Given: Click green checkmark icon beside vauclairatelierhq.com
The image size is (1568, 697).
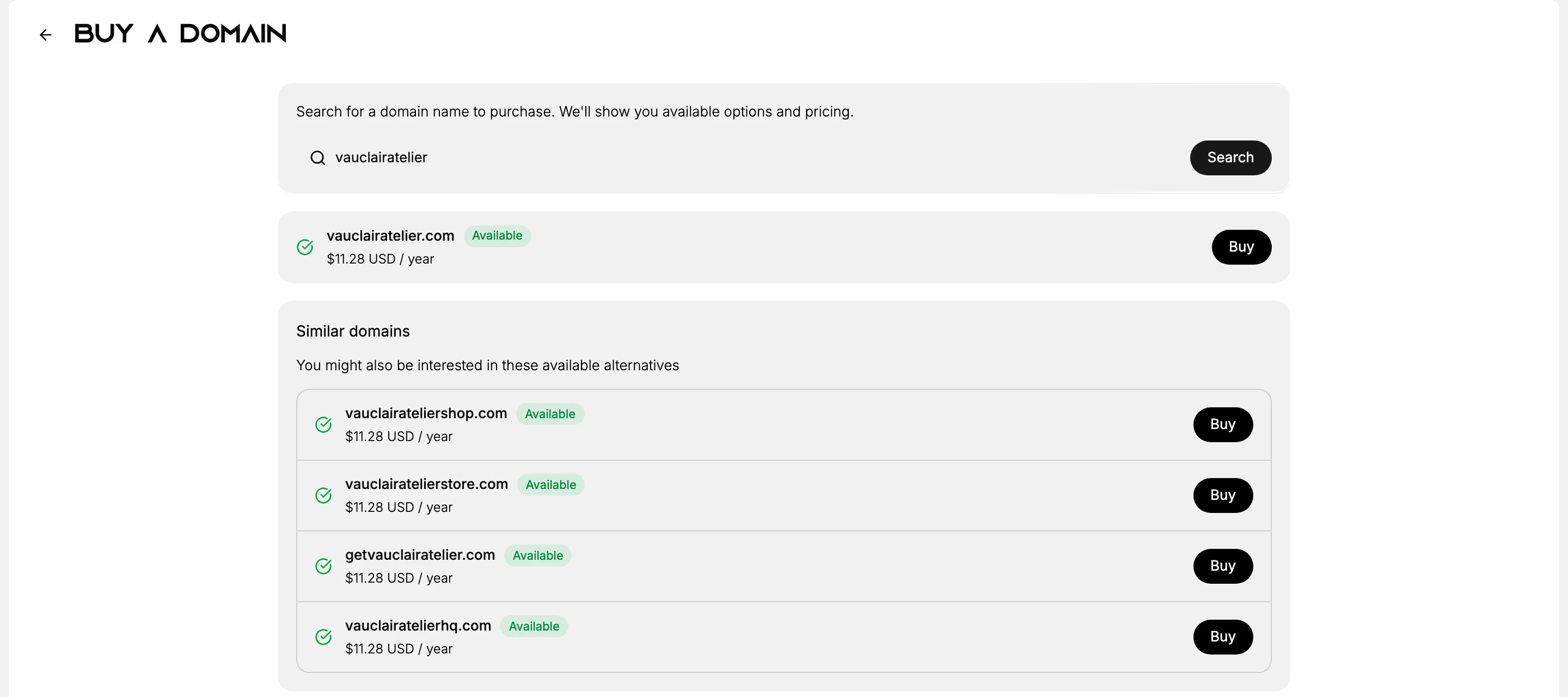Looking at the screenshot, I should (x=323, y=637).
